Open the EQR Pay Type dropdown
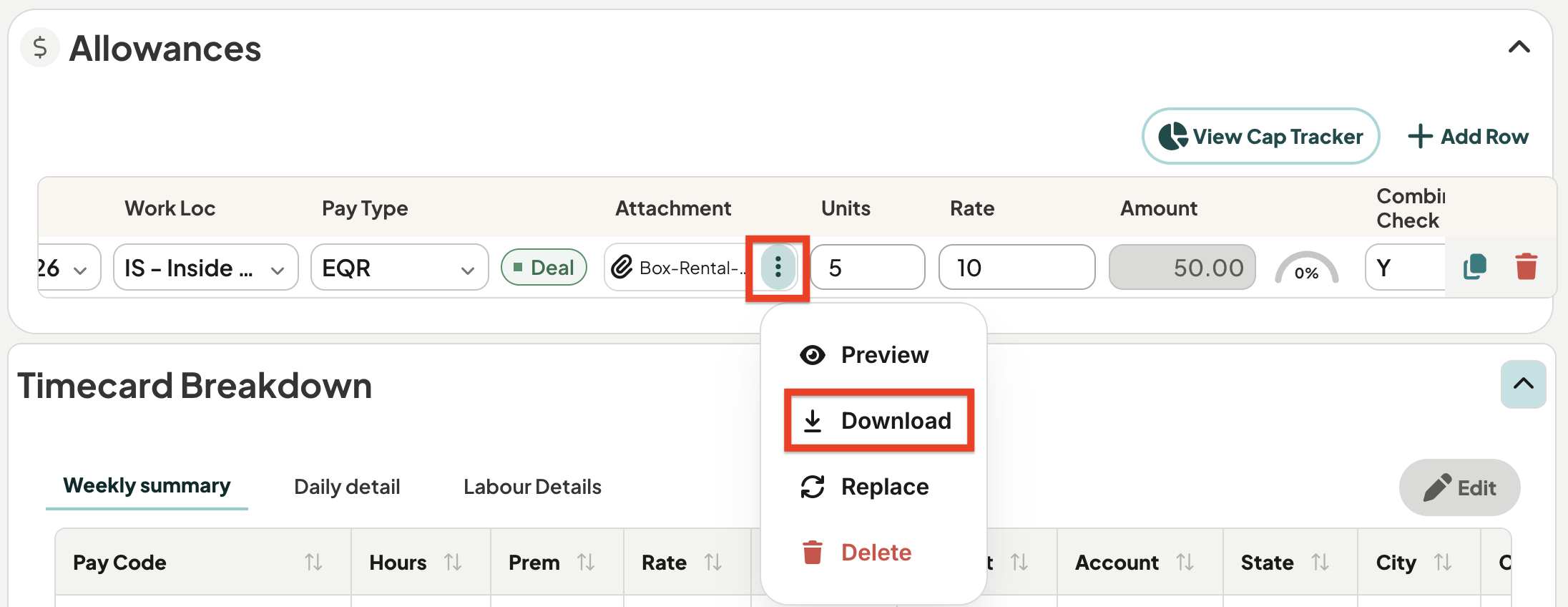 [399, 268]
